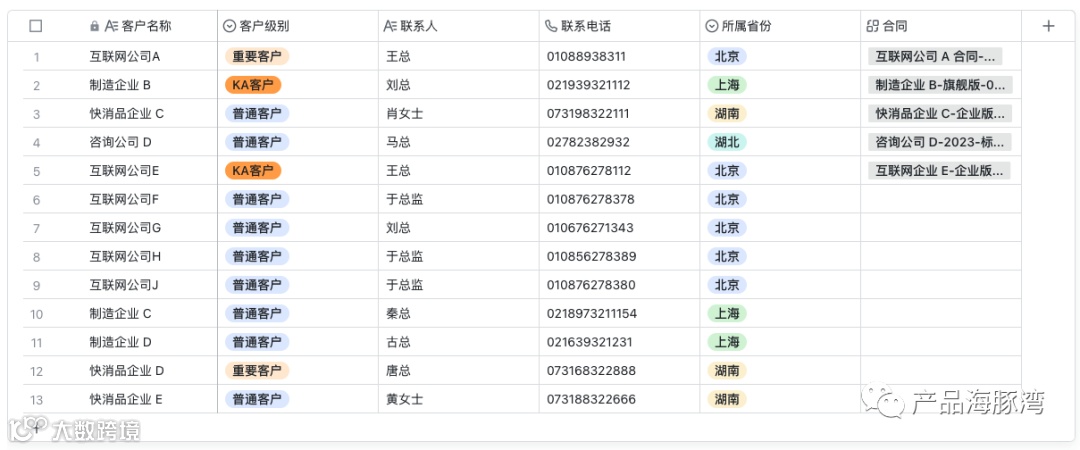Open 上海 province tag for 制造企业 B
Screen dimensions: 1080x450
(x=727, y=85)
